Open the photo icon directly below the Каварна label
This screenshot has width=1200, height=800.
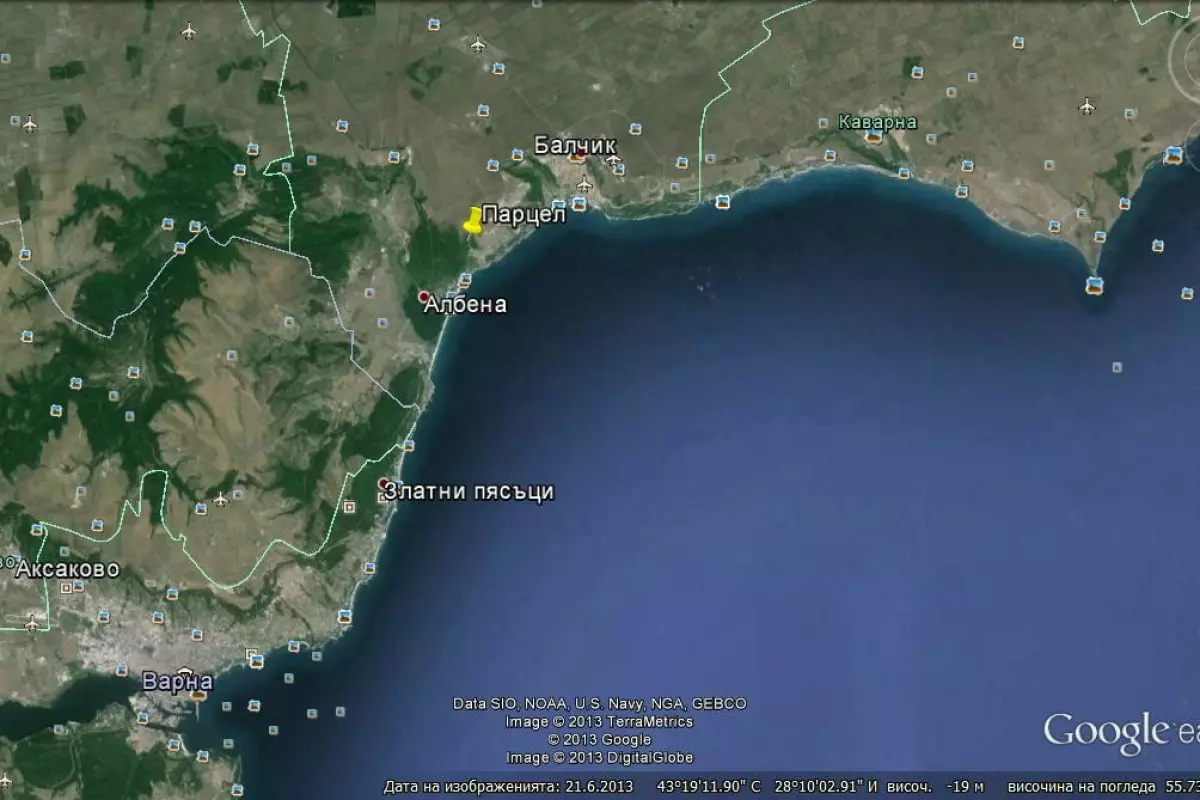[x=874, y=138]
